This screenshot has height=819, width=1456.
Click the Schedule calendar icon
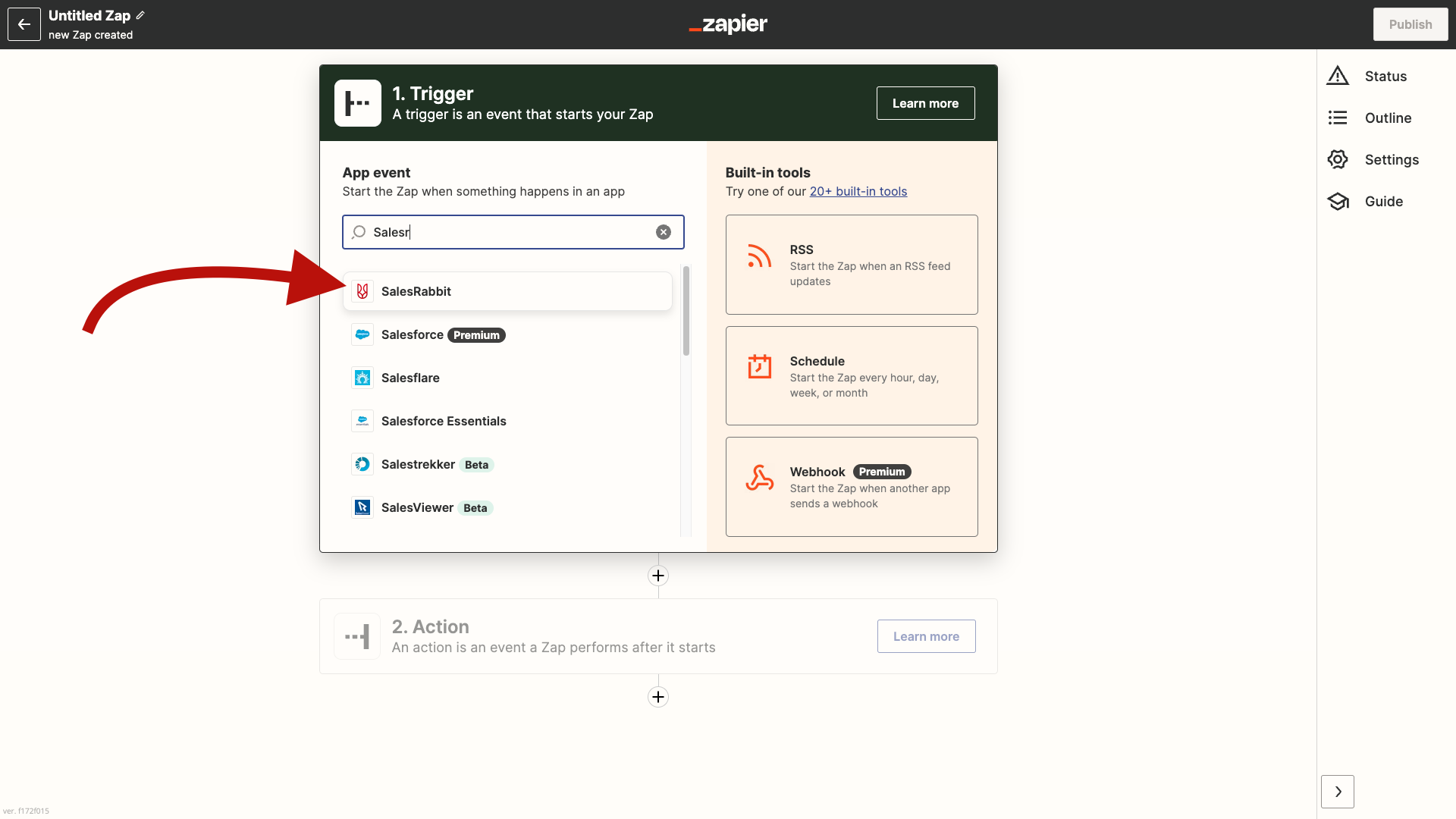pyautogui.click(x=759, y=366)
